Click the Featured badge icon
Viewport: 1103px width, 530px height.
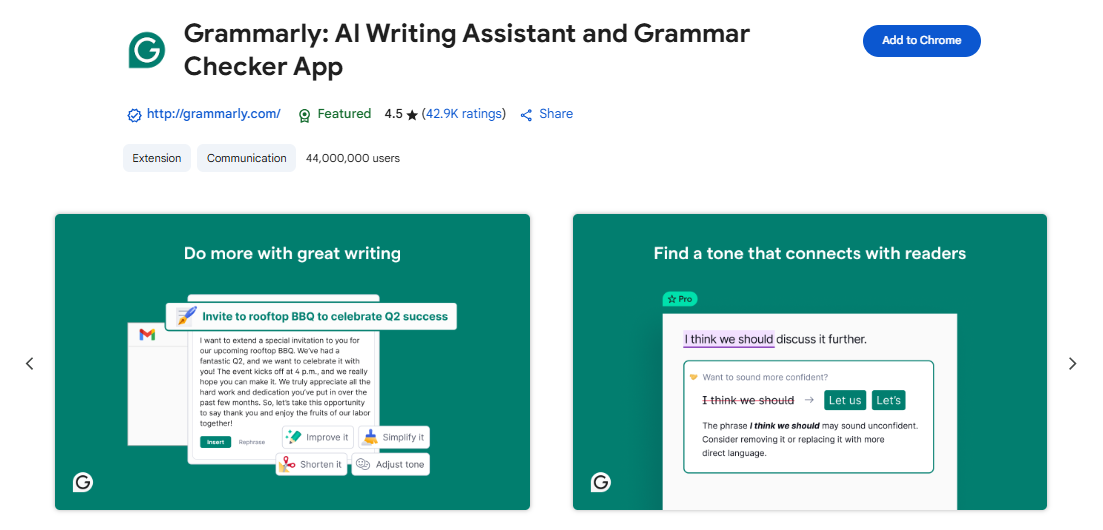click(x=305, y=115)
